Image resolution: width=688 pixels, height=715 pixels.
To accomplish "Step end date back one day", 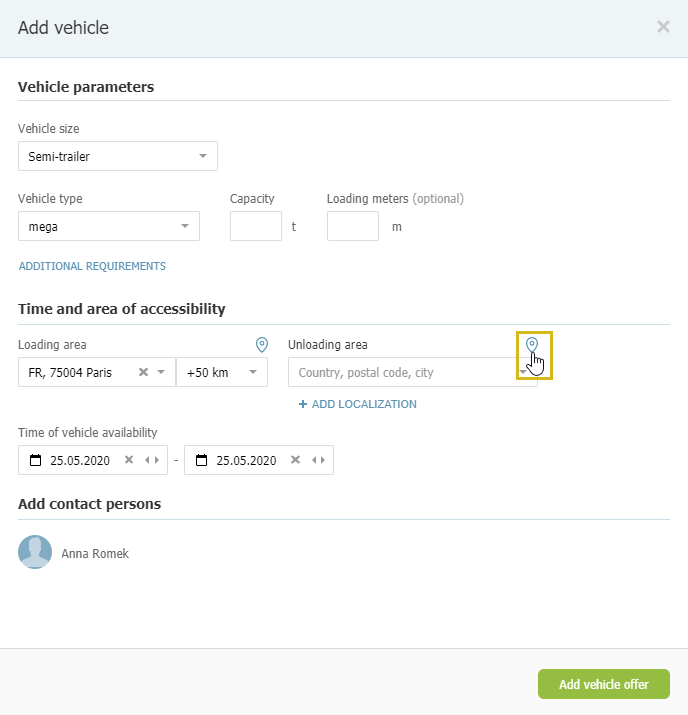I will (x=314, y=460).
